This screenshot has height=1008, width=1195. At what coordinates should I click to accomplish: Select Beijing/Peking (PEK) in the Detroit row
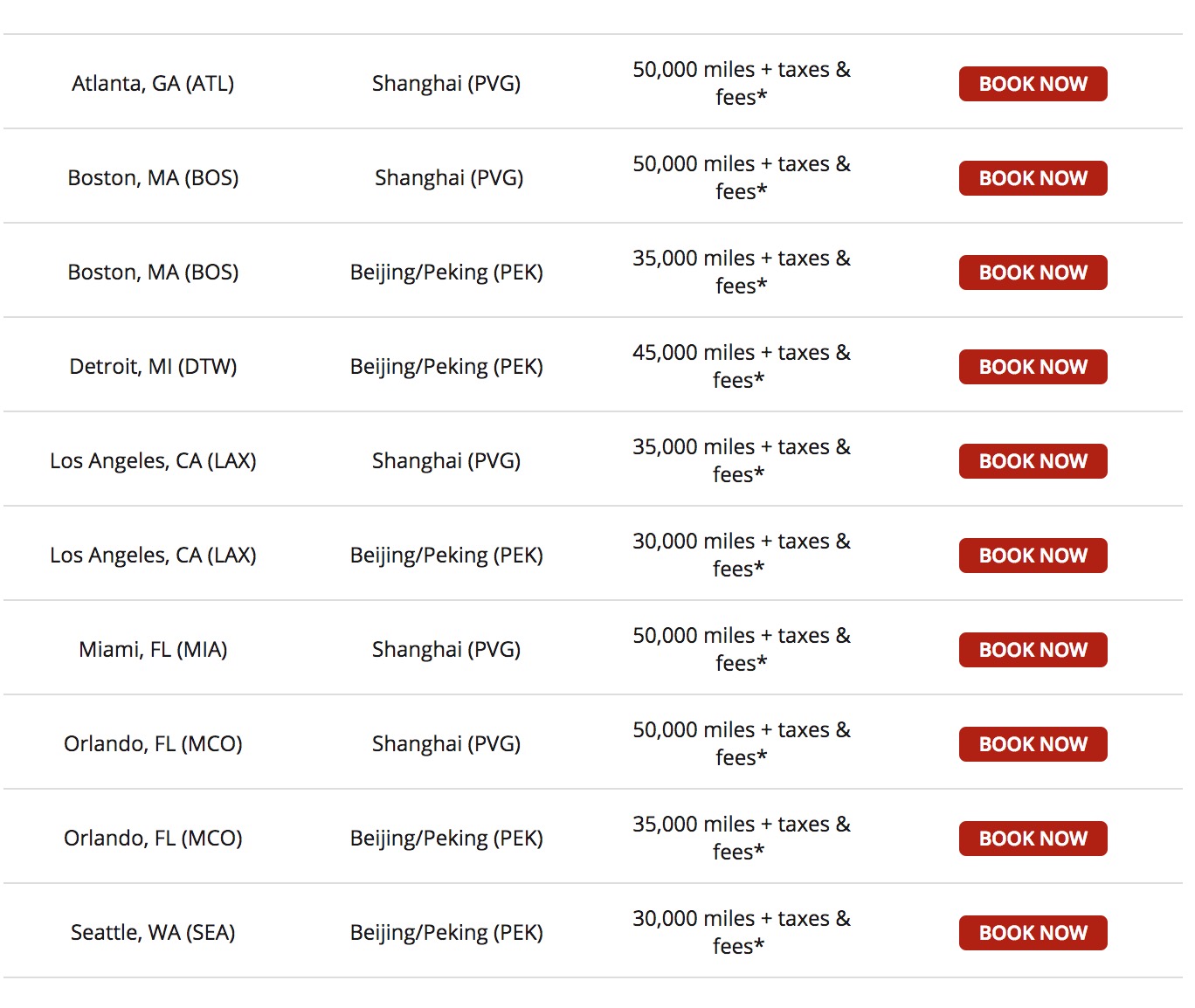point(446,367)
